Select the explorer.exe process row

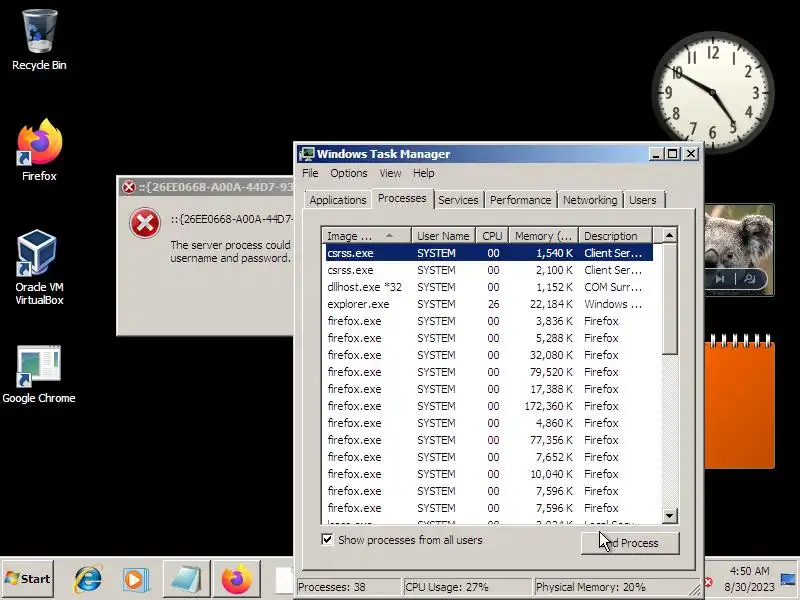(489, 304)
